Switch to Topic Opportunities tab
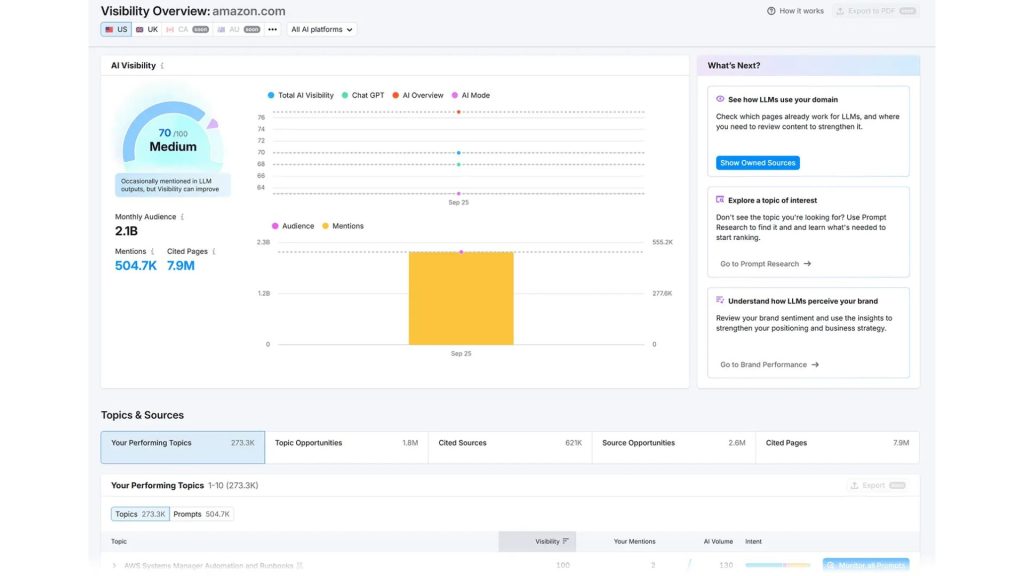The height and width of the screenshot is (576, 1024). [347, 447]
